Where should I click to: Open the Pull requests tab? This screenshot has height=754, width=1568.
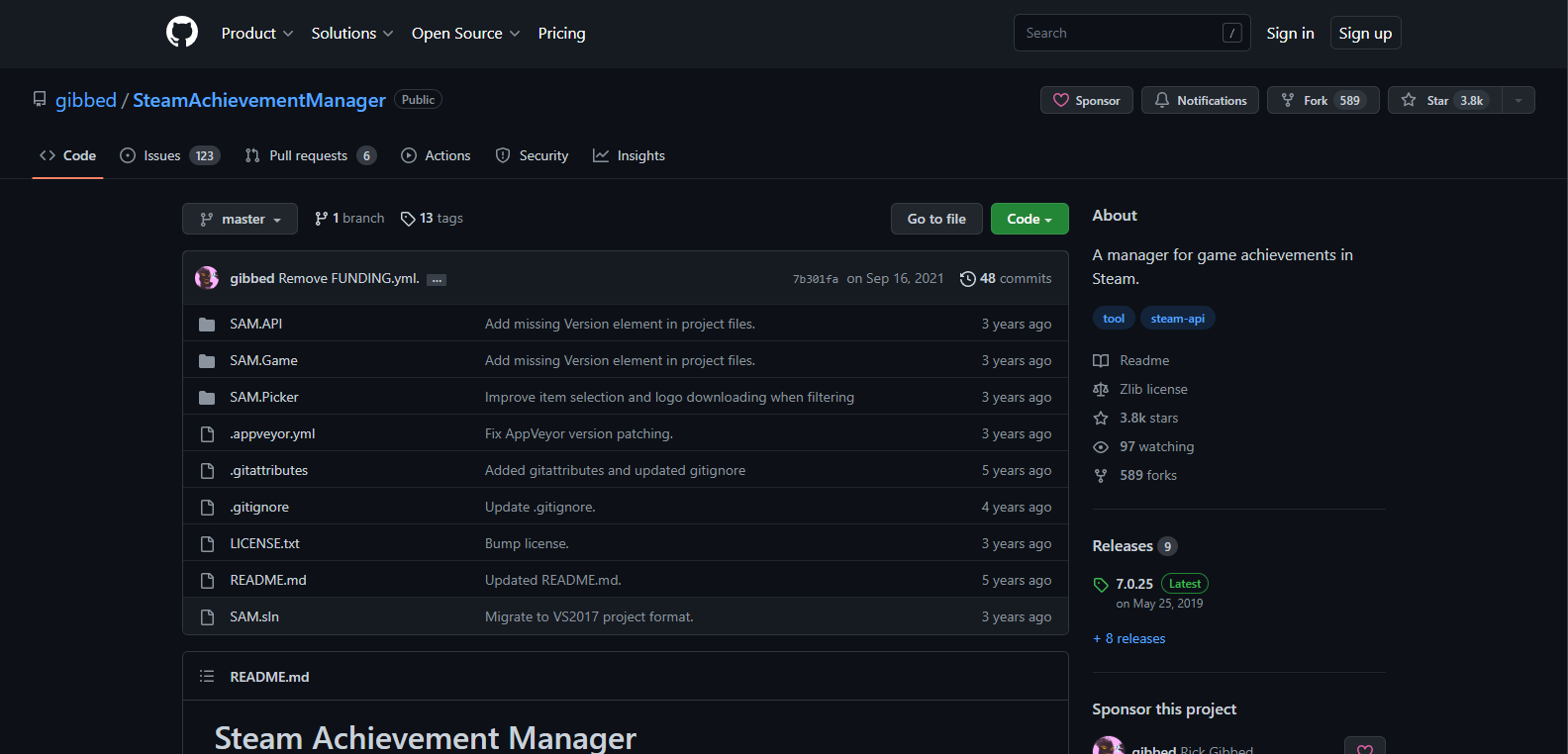coord(310,155)
